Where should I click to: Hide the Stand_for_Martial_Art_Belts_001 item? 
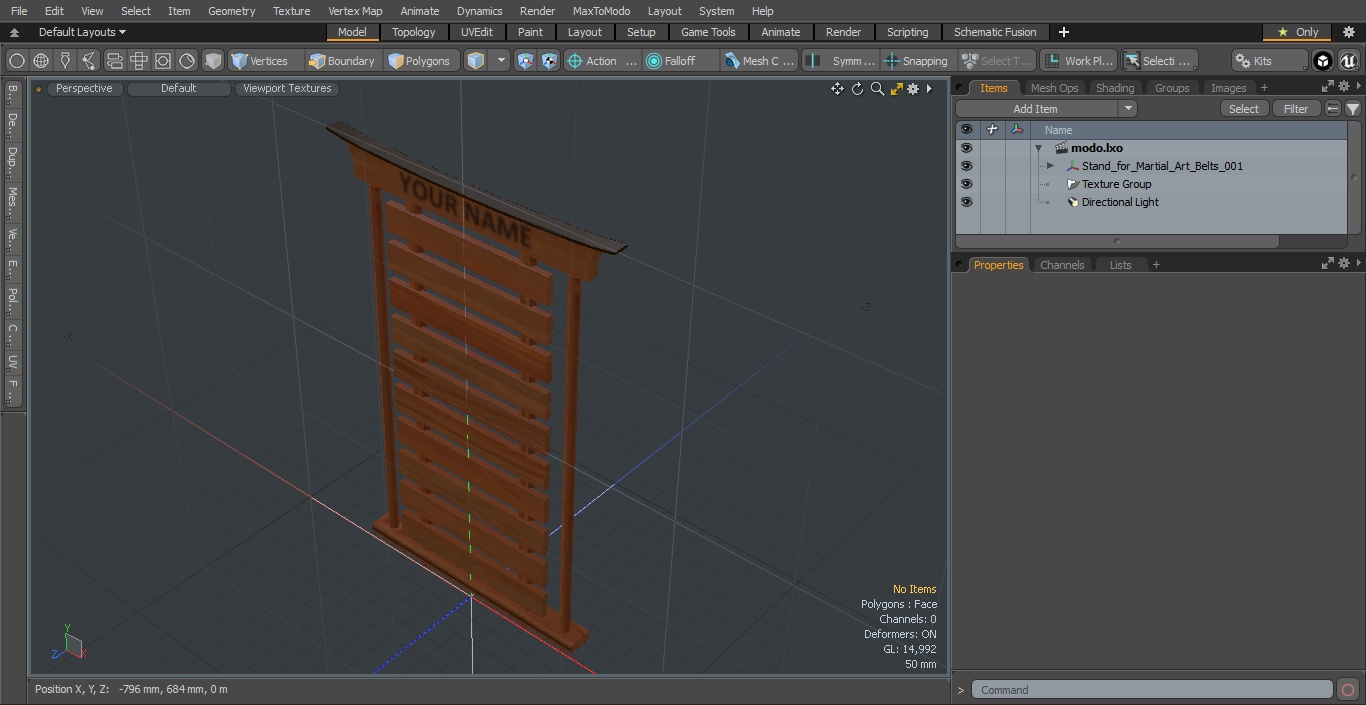pyautogui.click(x=966, y=166)
